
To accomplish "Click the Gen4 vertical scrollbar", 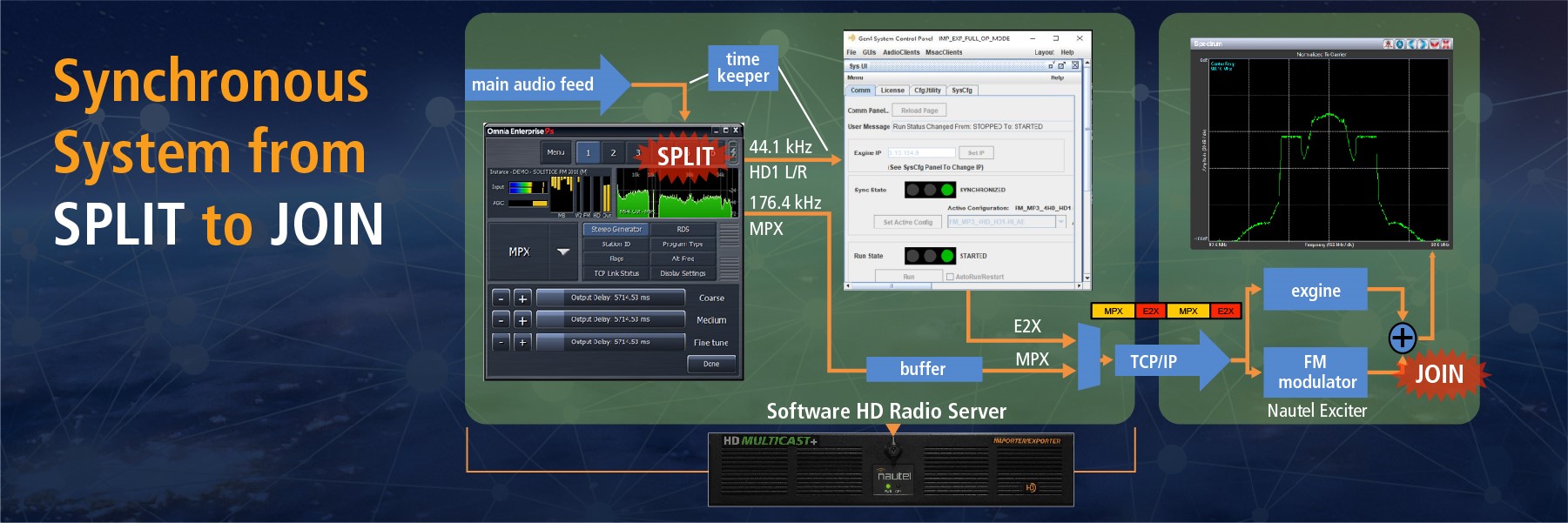I will (1087, 170).
